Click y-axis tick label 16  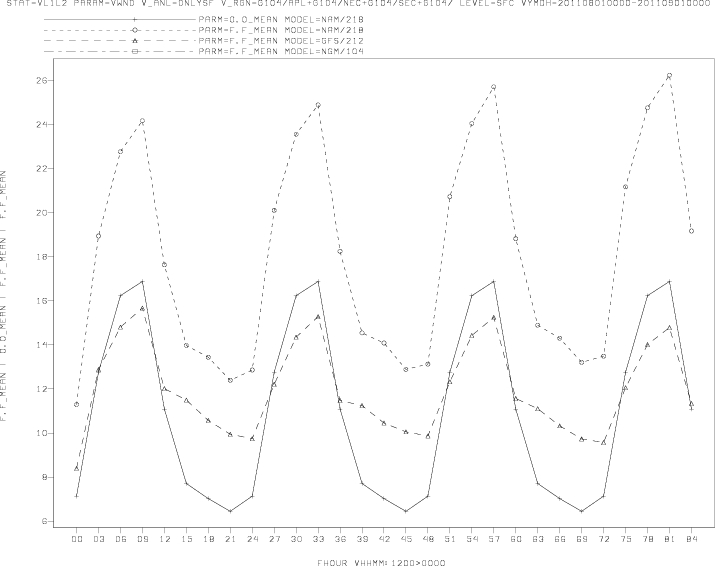(x=41, y=301)
